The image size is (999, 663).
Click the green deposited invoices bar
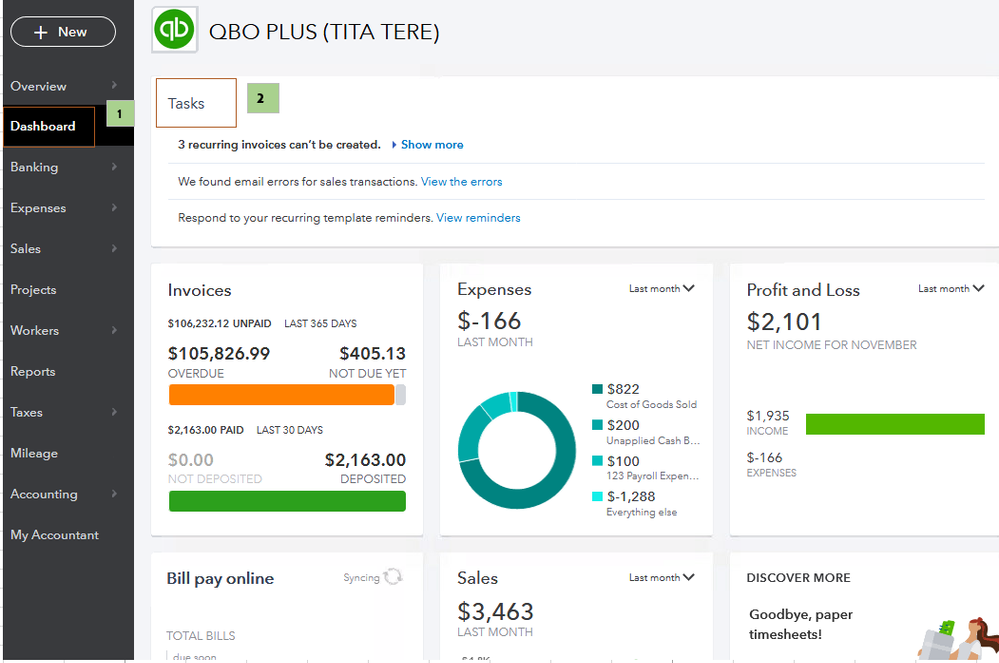click(287, 501)
